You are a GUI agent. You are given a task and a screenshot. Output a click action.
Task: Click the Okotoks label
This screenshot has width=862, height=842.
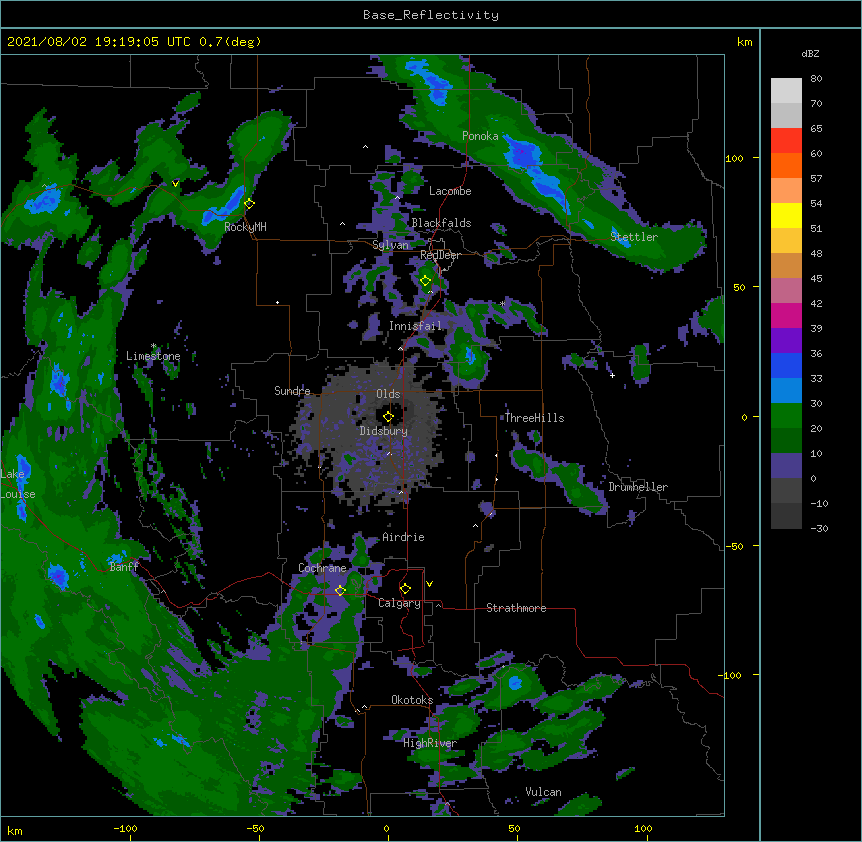[x=412, y=700]
